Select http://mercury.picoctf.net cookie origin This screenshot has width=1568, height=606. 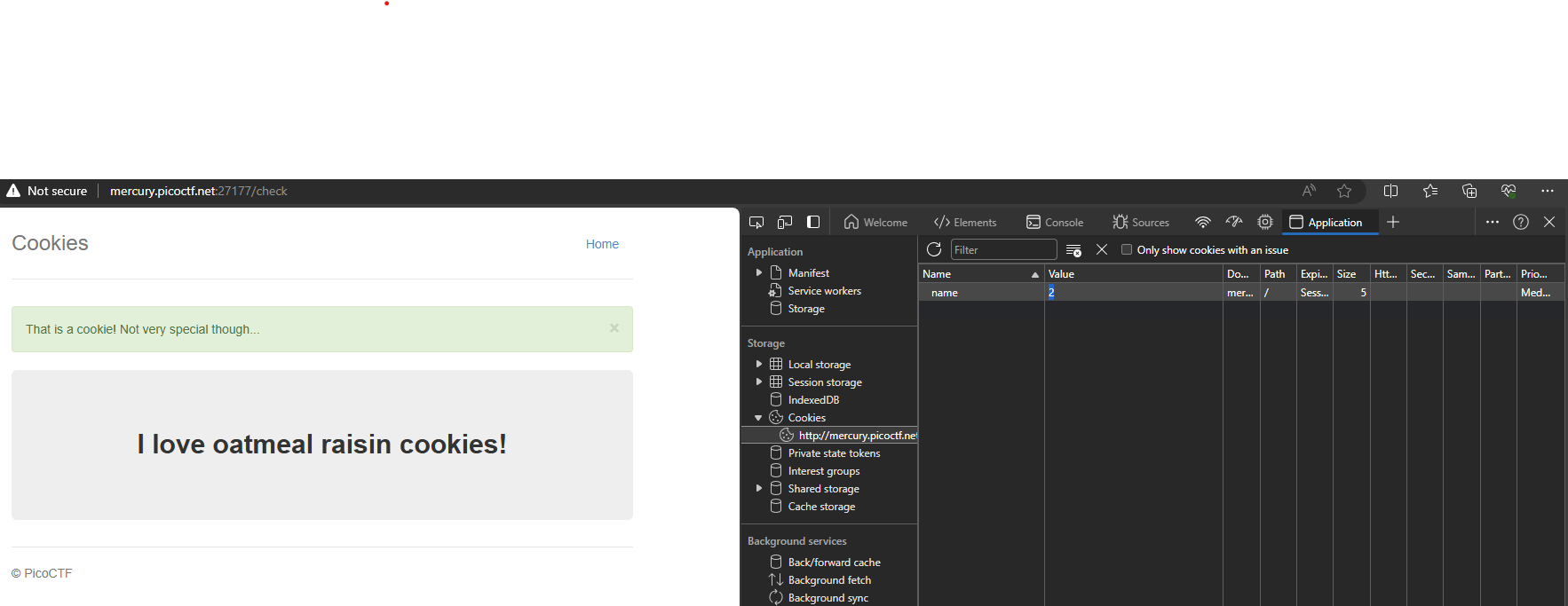coord(857,436)
